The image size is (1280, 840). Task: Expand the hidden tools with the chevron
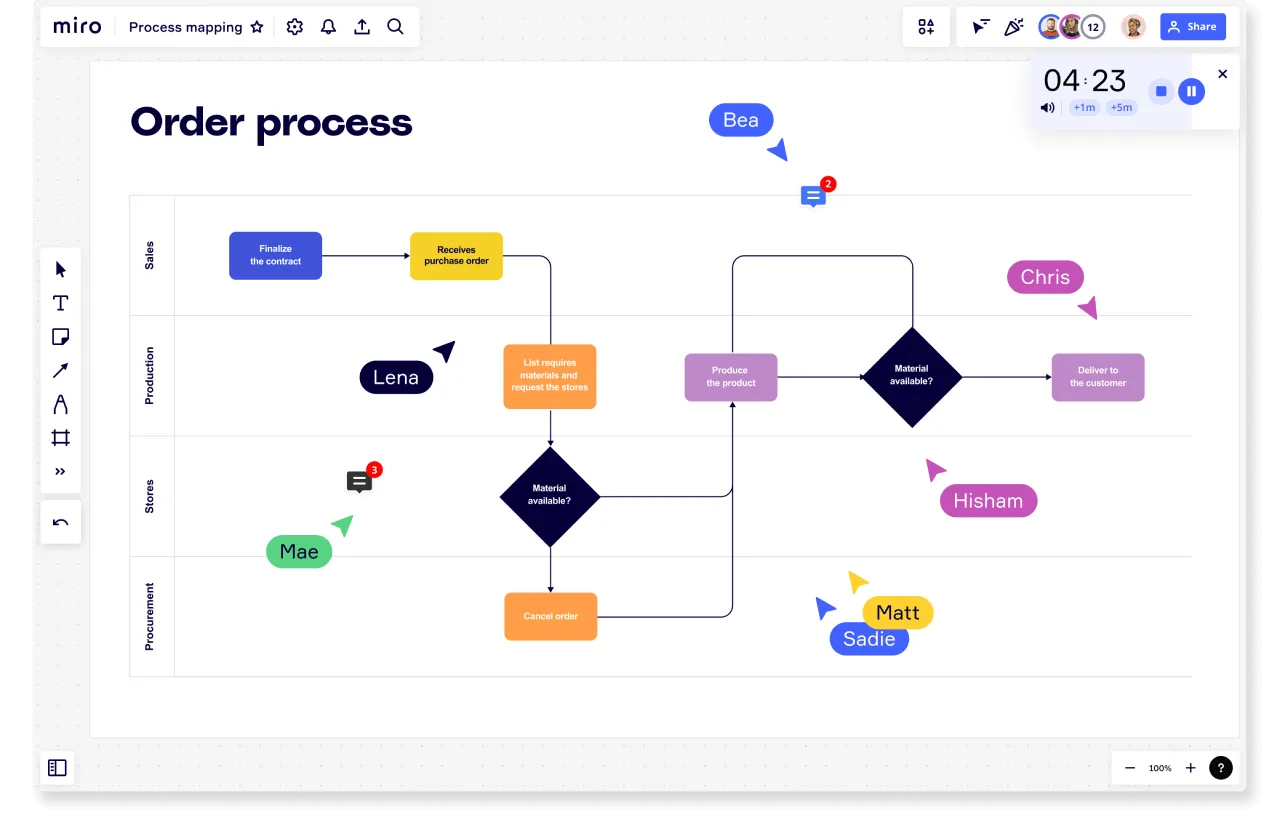click(60, 471)
